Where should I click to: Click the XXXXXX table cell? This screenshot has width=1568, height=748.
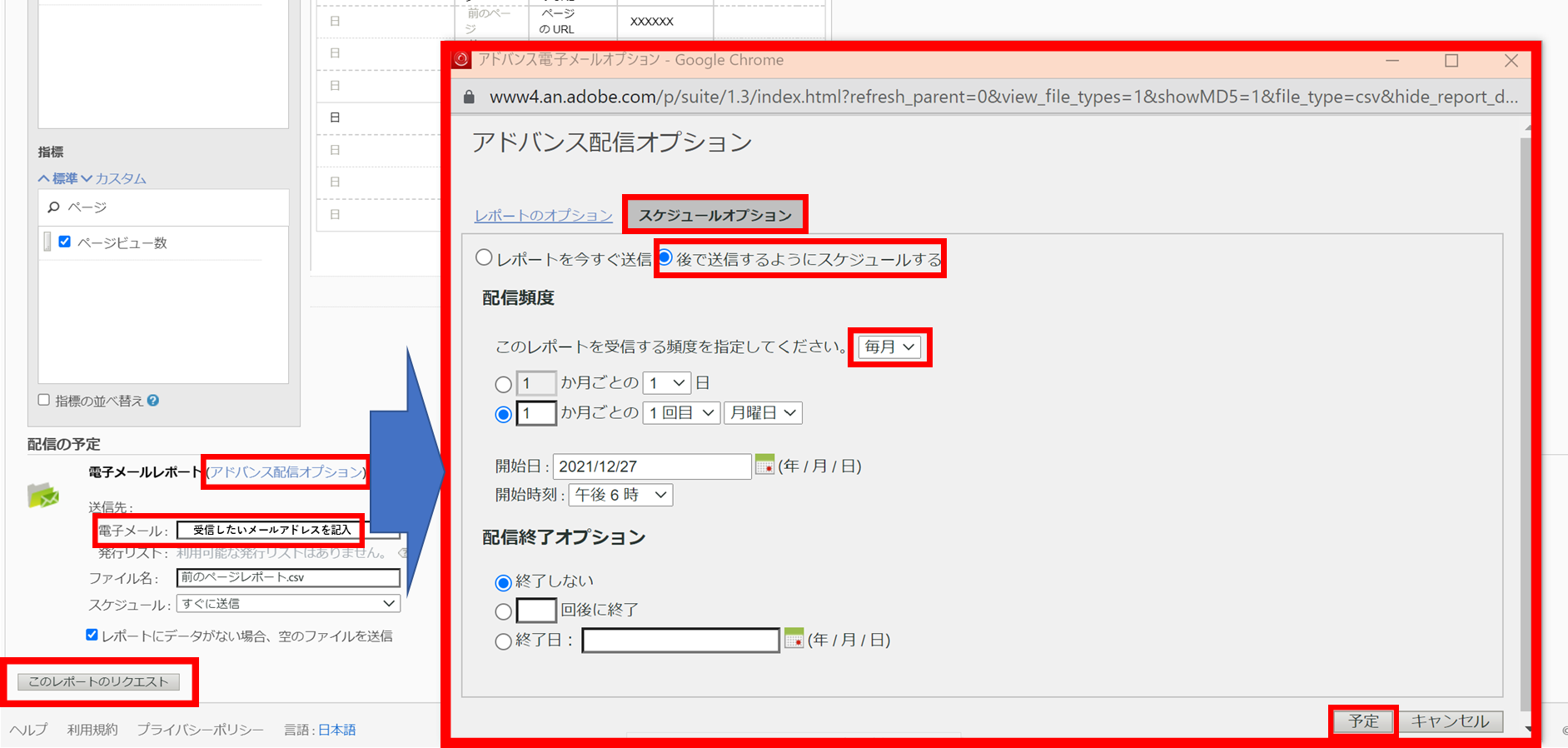tap(665, 22)
